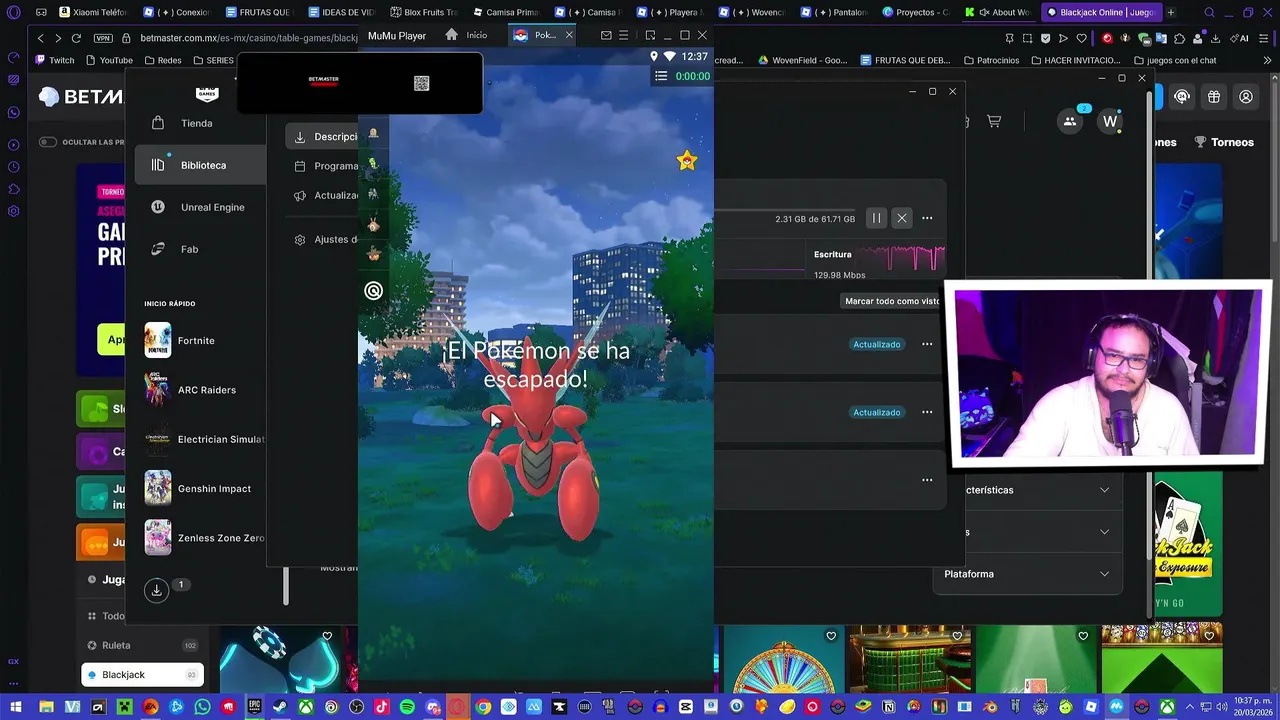The height and width of the screenshot is (720, 1280).
Task: Open the options menu beside the first Actualizado badge
Action: pyautogui.click(x=927, y=344)
